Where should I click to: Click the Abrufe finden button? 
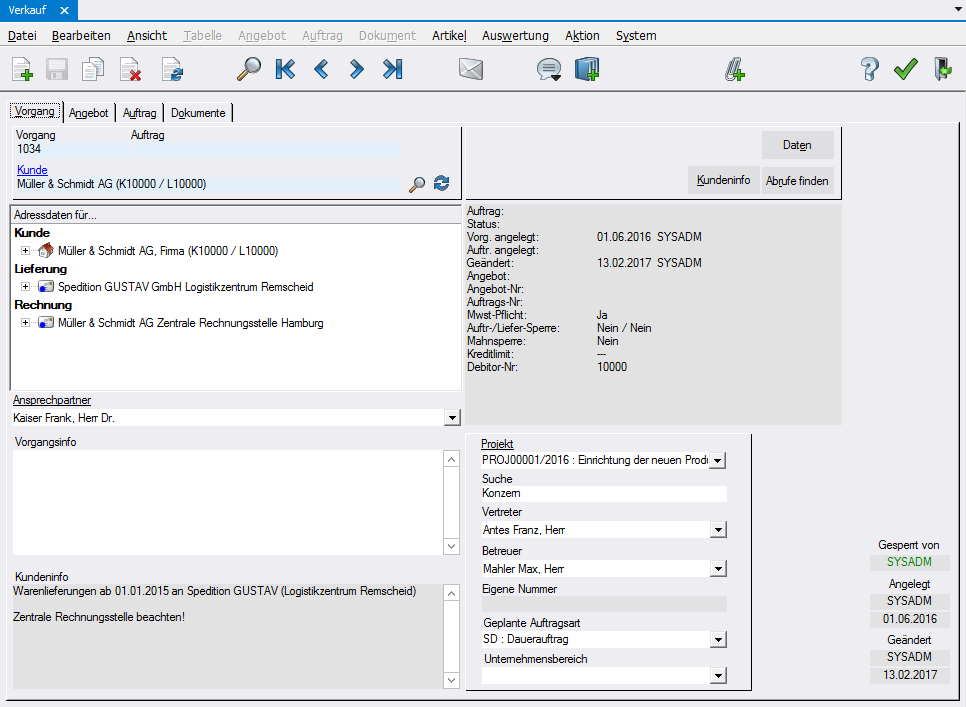tap(797, 180)
